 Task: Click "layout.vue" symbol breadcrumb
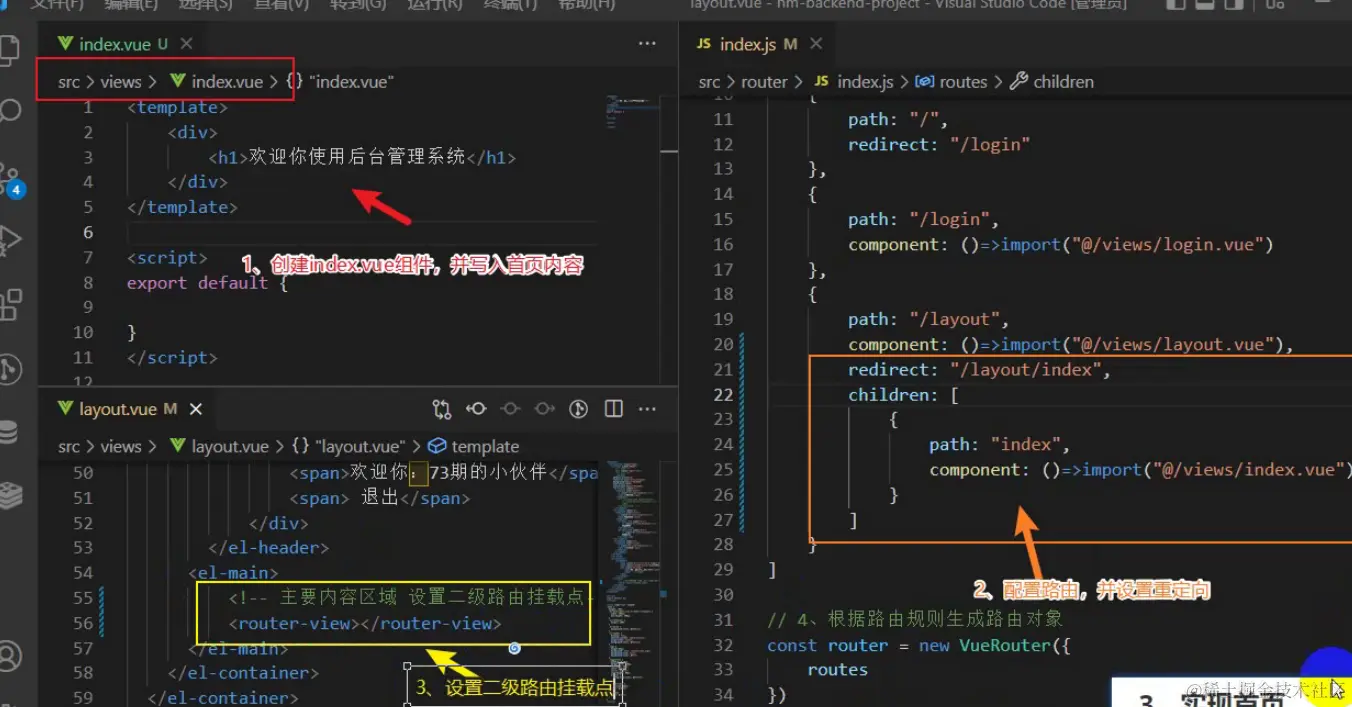pyautogui.click(x=350, y=447)
